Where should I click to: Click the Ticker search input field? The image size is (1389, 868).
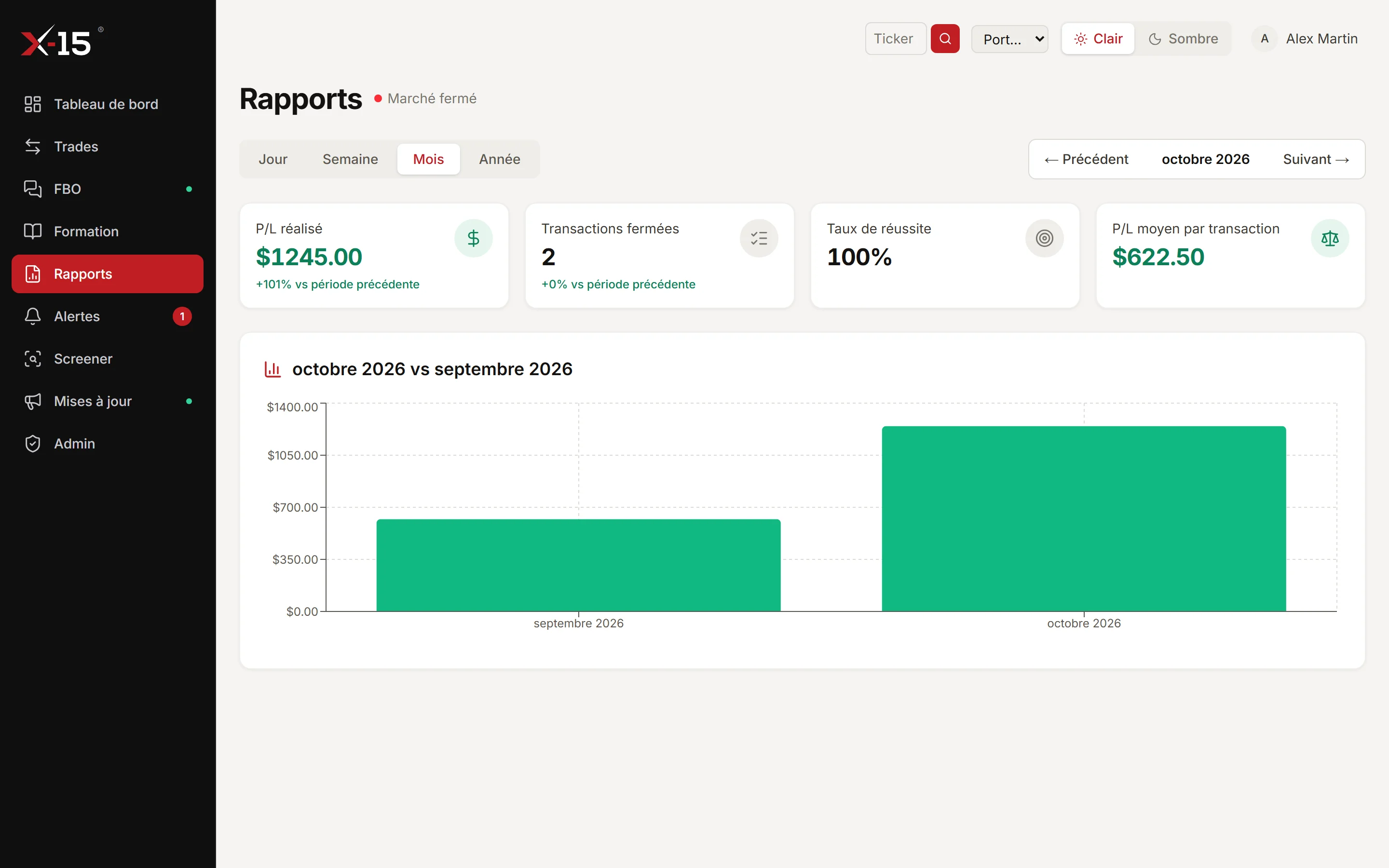click(x=896, y=39)
